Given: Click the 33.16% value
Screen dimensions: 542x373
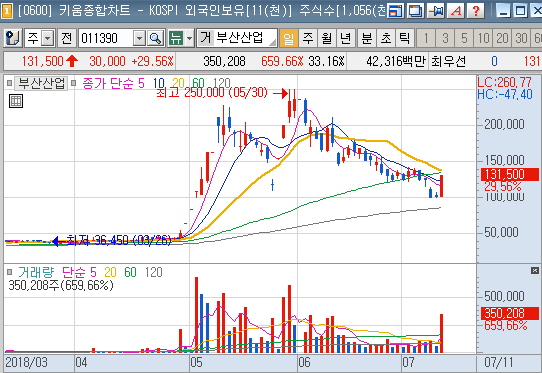Looking at the screenshot, I should point(326,62).
